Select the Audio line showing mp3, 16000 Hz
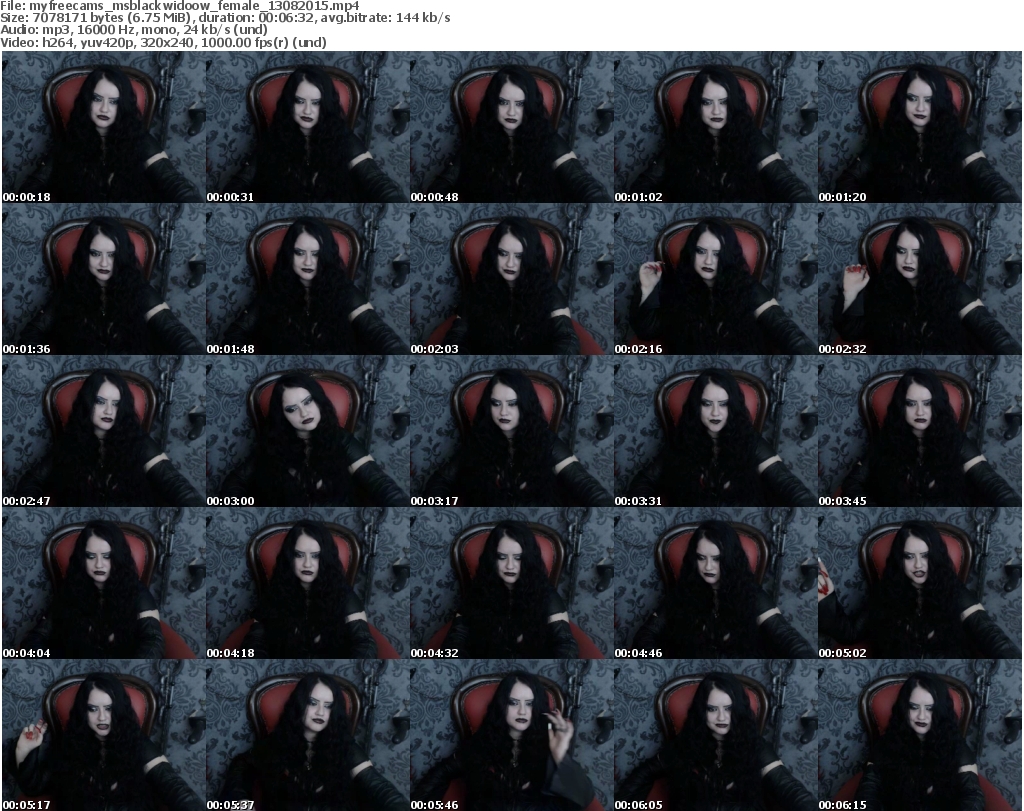This screenshot has width=1024, height=811. (x=134, y=29)
